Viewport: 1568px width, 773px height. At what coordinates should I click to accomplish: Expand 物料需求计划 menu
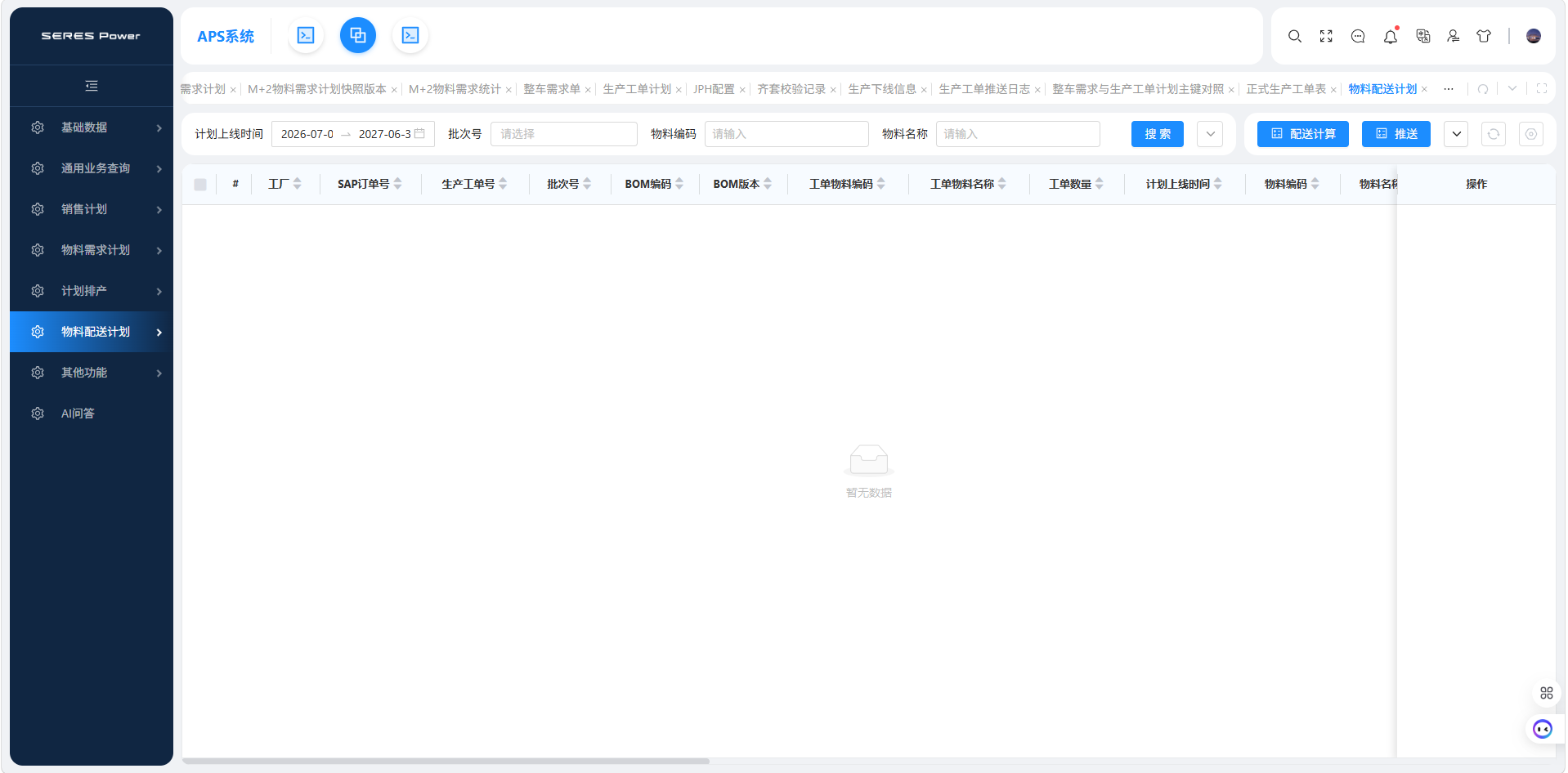(x=92, y=250)
